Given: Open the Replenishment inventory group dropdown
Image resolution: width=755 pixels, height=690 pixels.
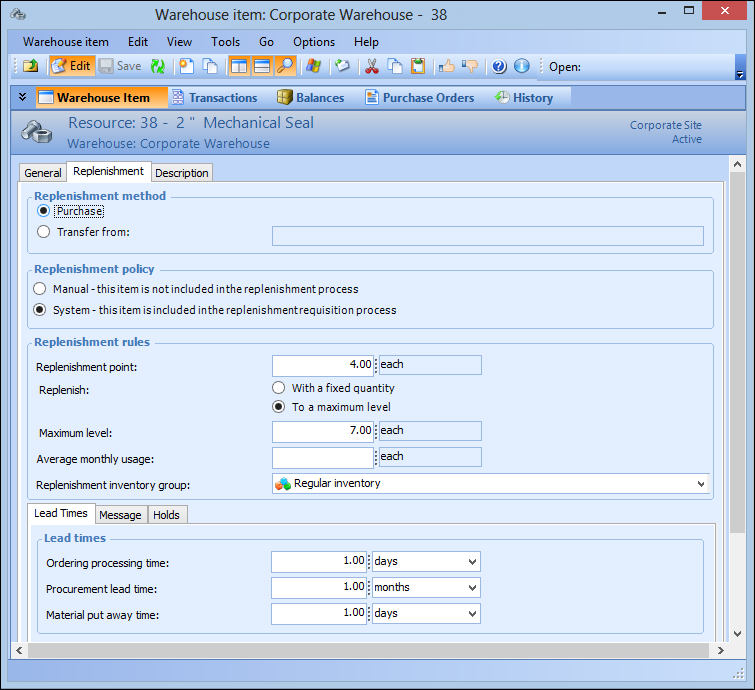Looking at the screenshot, I should tap(699, 484).
